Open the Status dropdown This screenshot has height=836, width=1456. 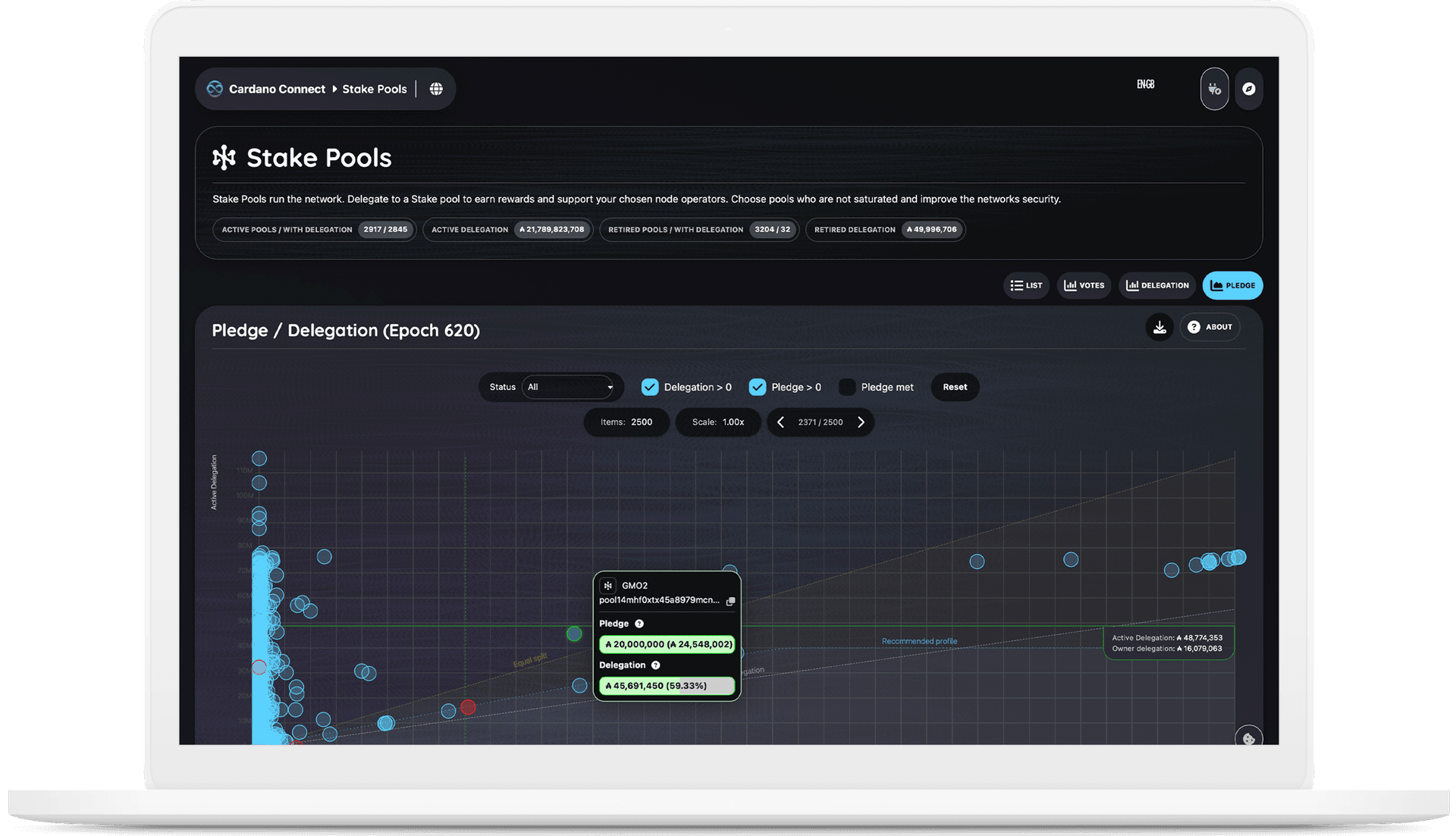[x=570, y=387]
